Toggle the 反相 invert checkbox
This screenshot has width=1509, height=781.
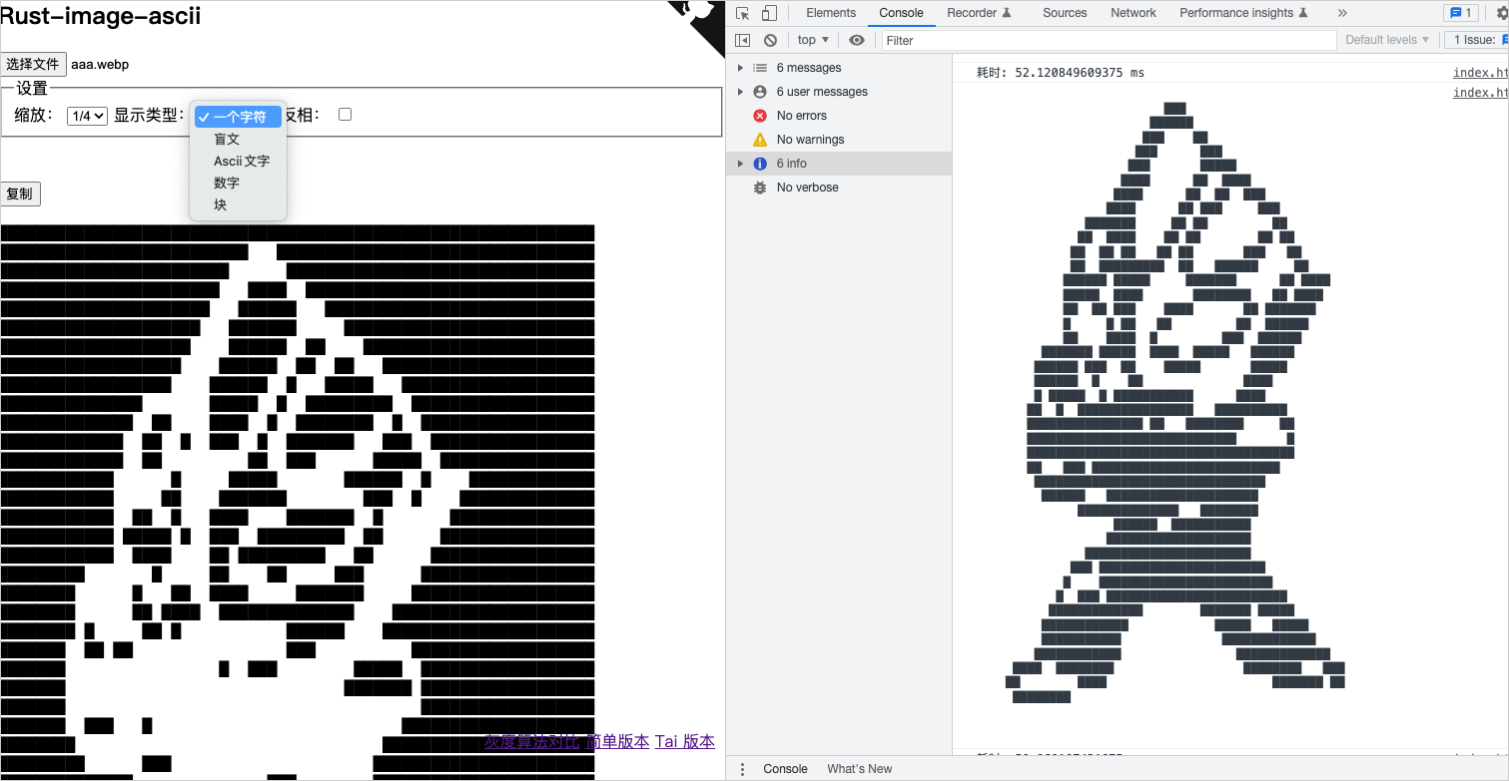(x=345, y=114)
